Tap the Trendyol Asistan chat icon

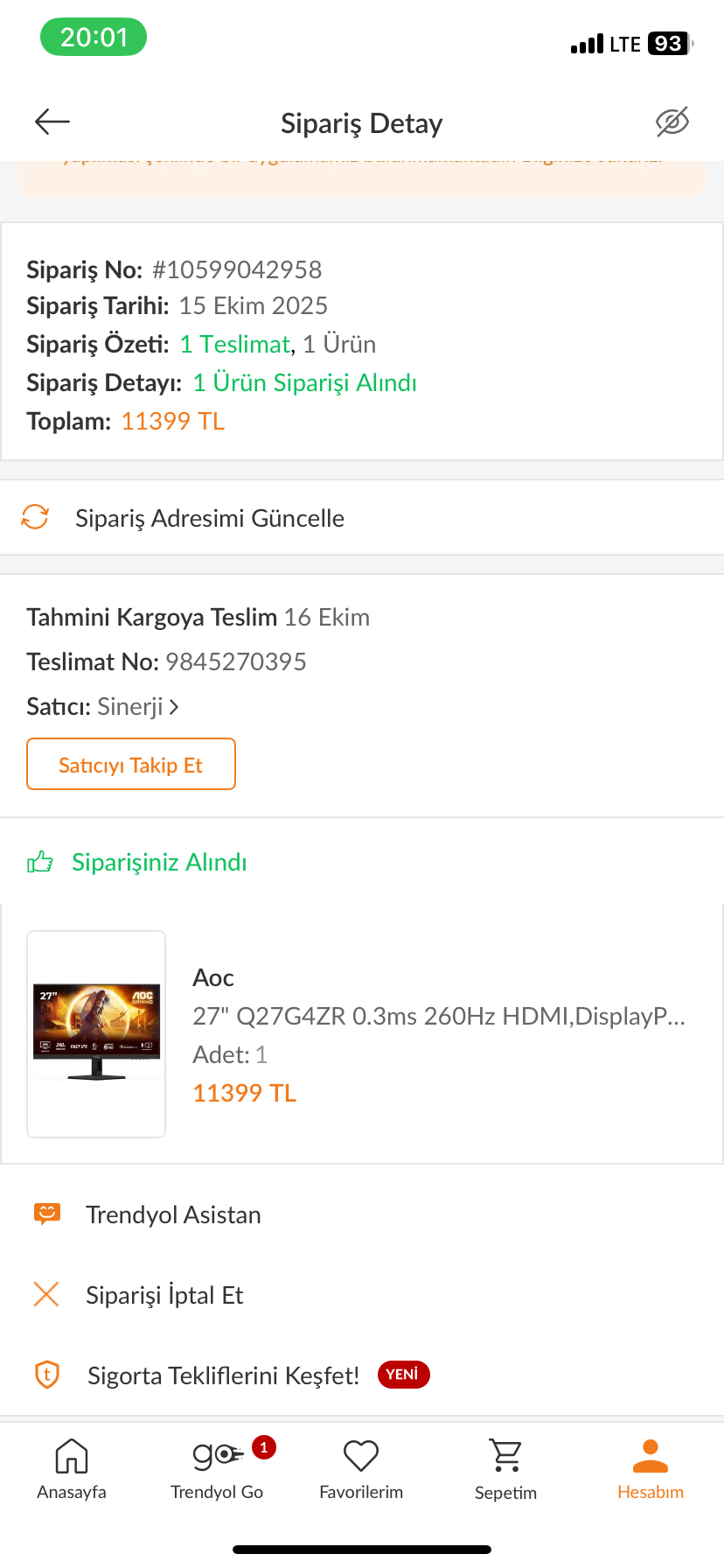click(47, 1214)
